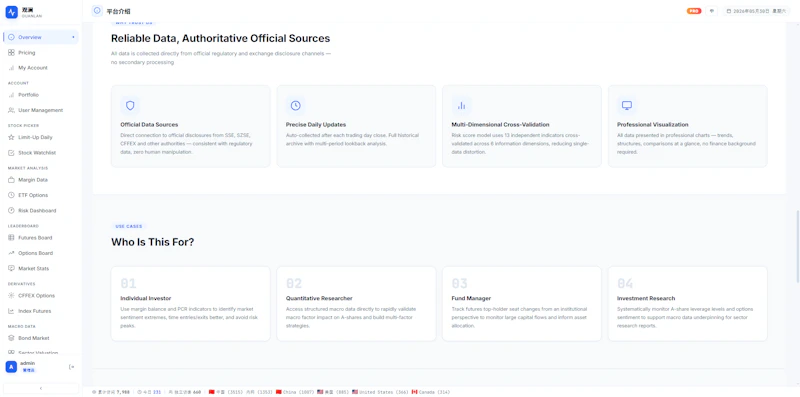This screenshot has height=397, width=800.
Task: Click the CFFEX Options sun icon
Action: tap(11, 295)
